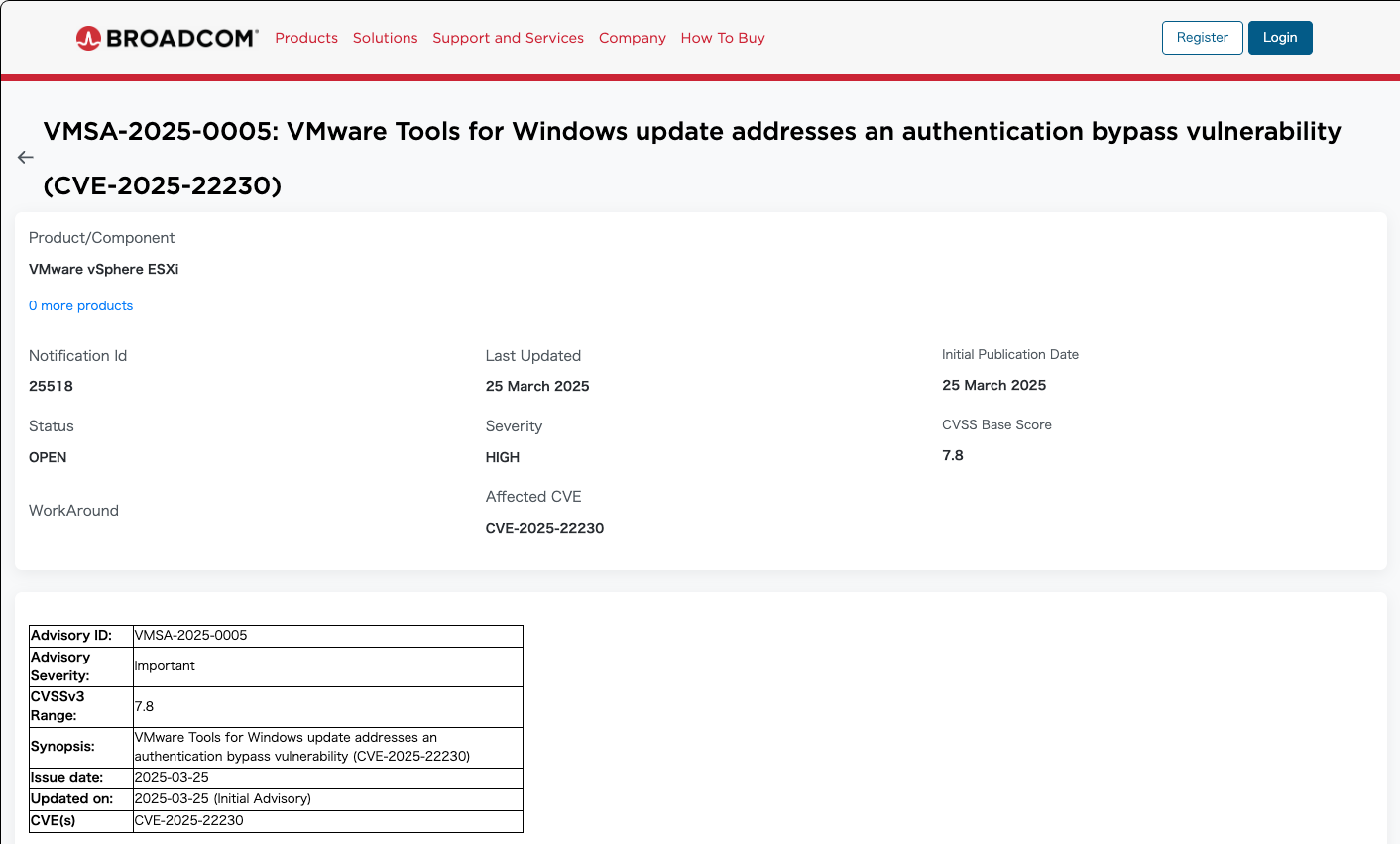Click the 'Severity' field label in summary card
The height and width of the screenshot is (844, 1400).
click(514, 426)
